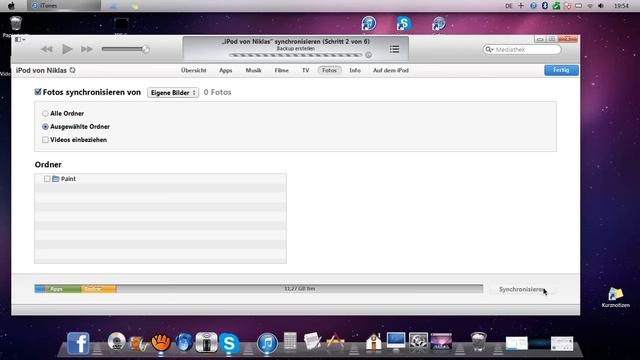Viewport: 640px width, 360px height.
Task: Click the backup progress bar in the status display
Action: pos(296,55)
